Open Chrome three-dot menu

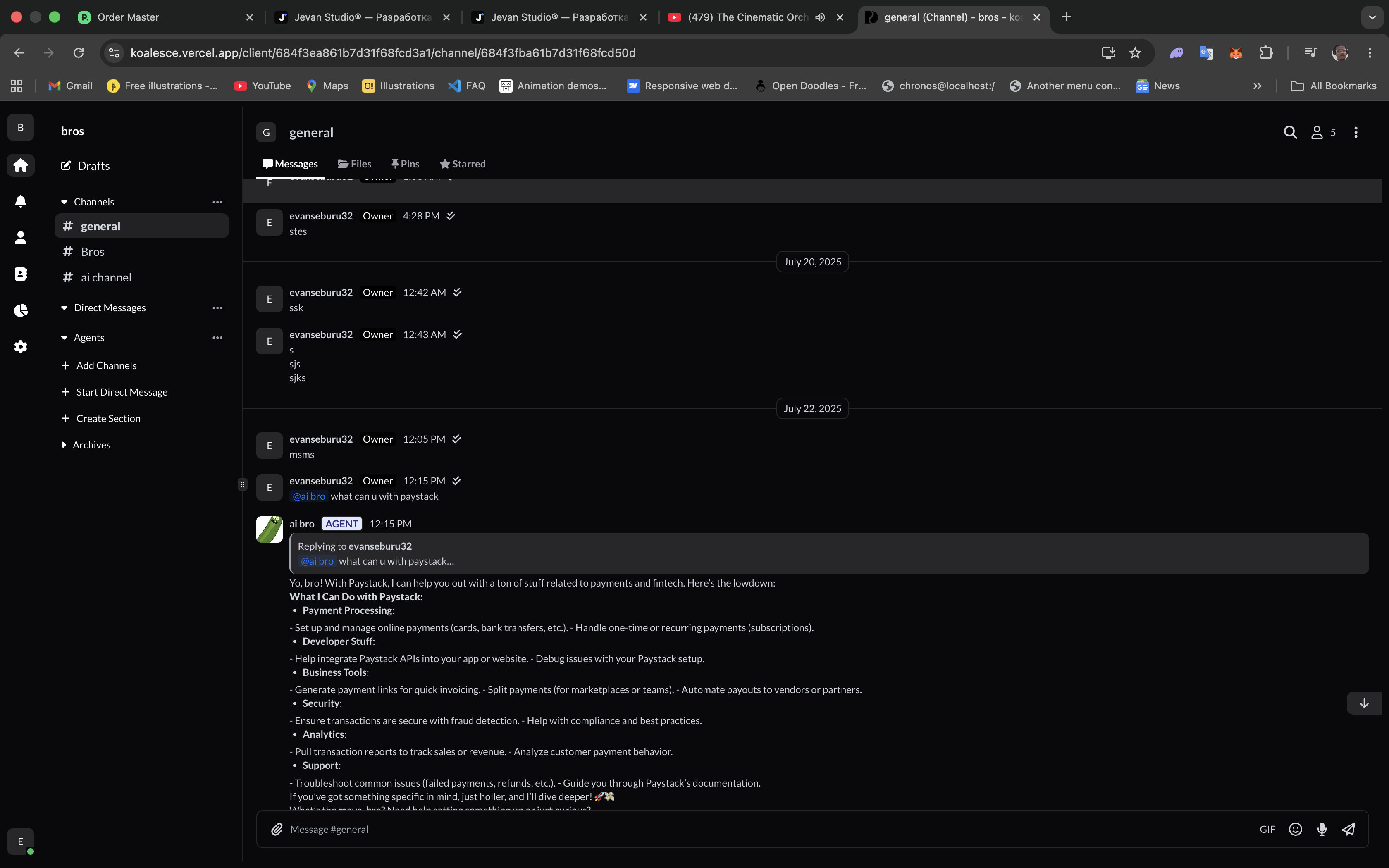pos(1370,53)
